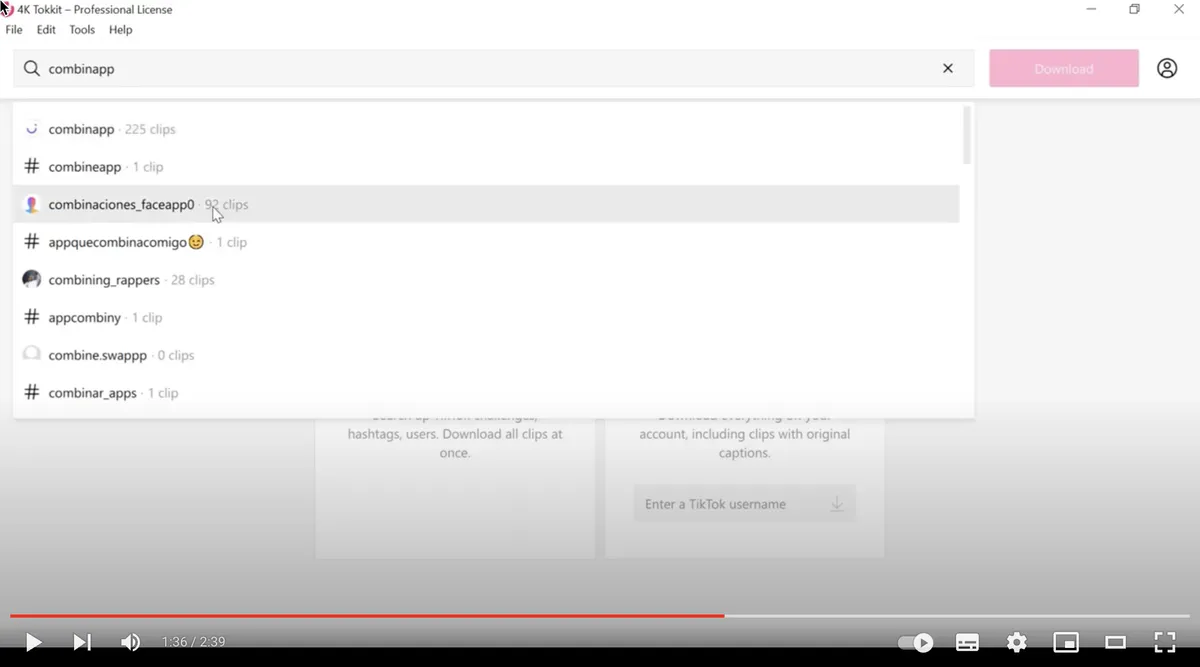Screen dimensions: 1200x667
Task: Select the combinapp 225 clips suggestion
Action: [x=486, y=129]
